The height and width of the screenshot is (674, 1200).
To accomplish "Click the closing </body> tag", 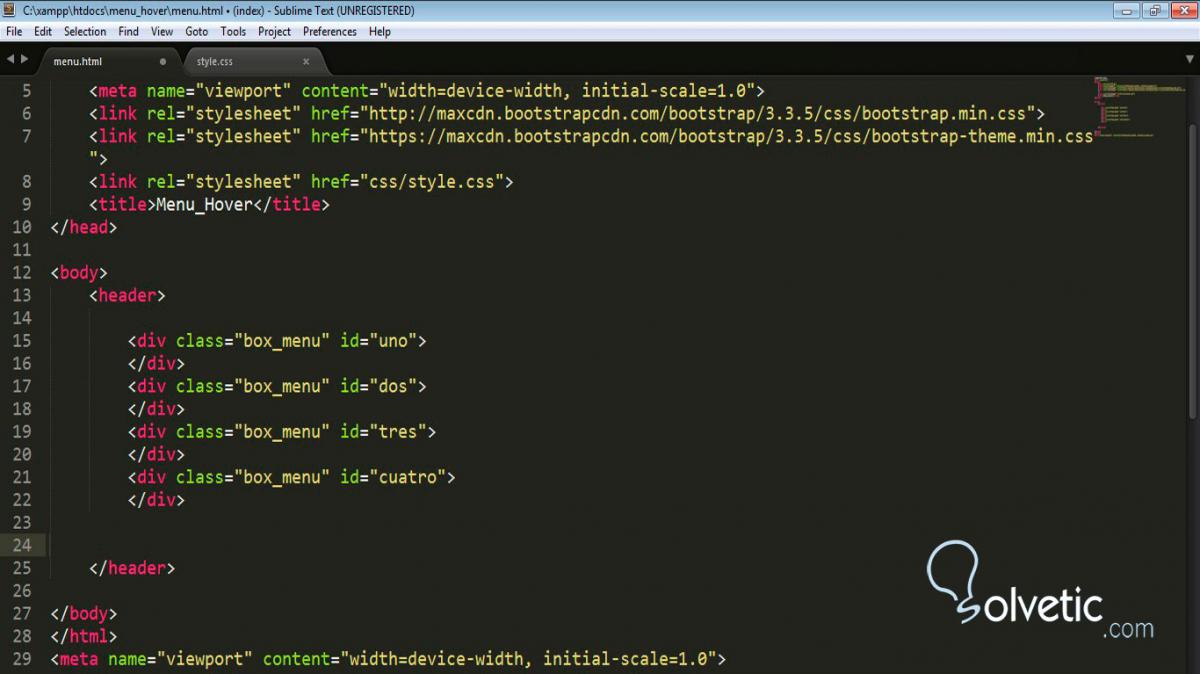I will pyautogui.click(x=84, y=613).
